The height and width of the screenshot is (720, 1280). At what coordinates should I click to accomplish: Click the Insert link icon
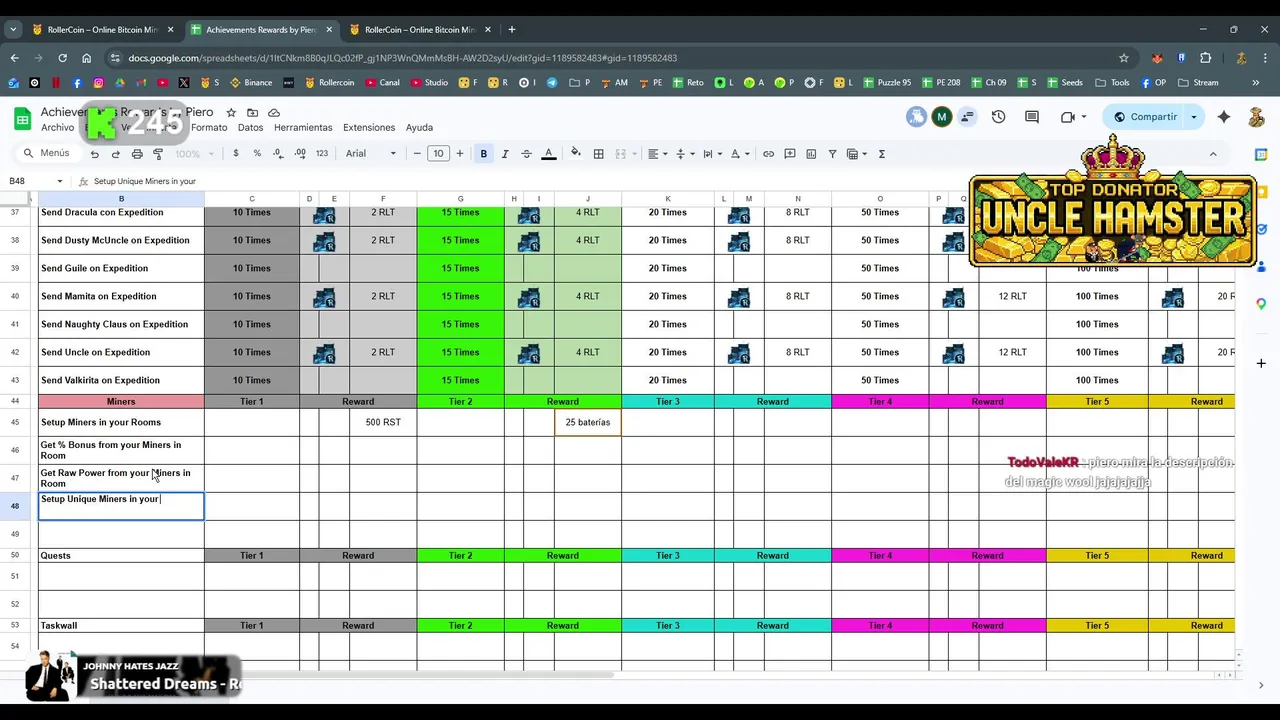[768, 154]
